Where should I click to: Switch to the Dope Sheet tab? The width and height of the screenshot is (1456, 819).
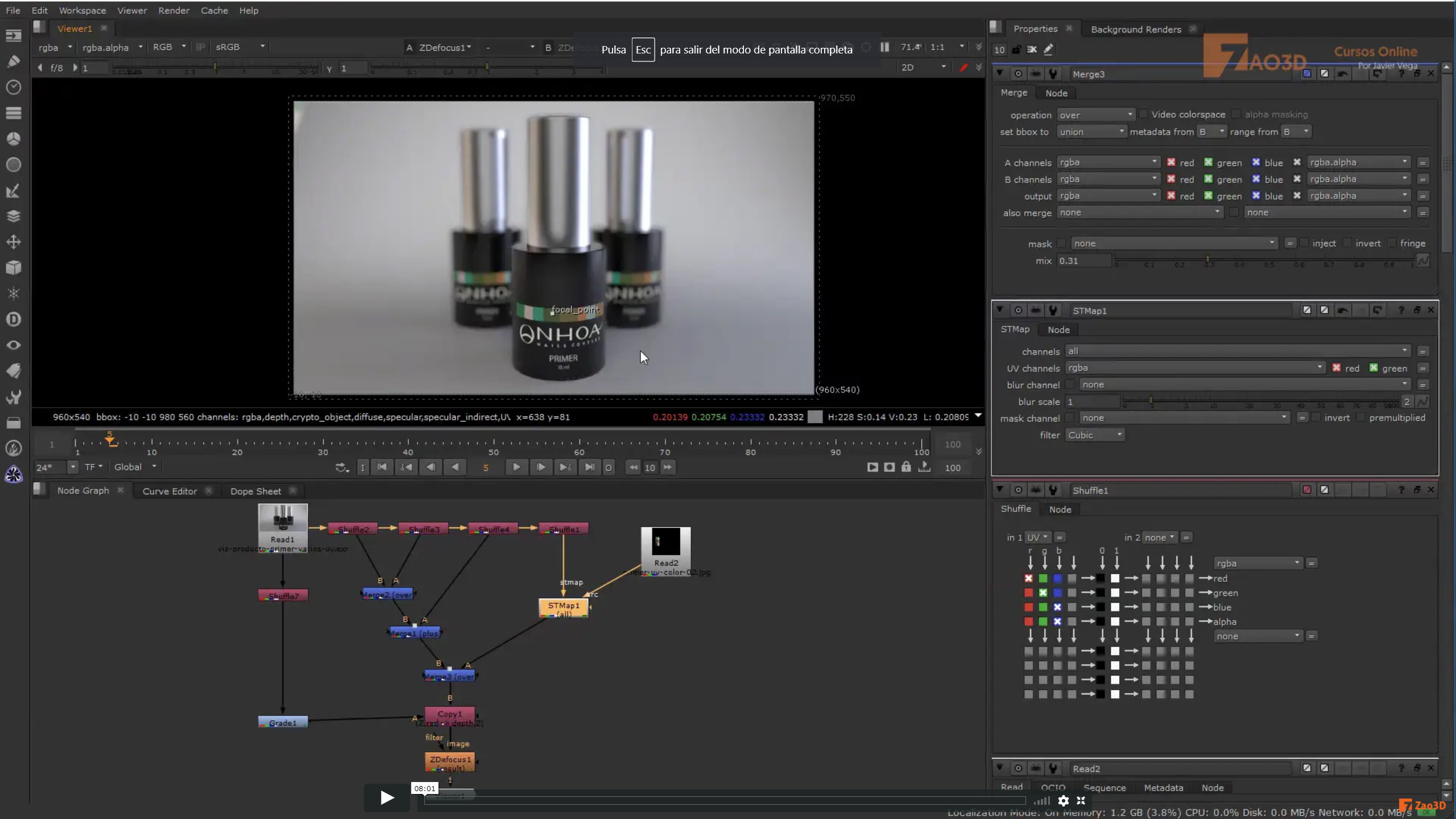pyautogui.click(x=255, y=491)
